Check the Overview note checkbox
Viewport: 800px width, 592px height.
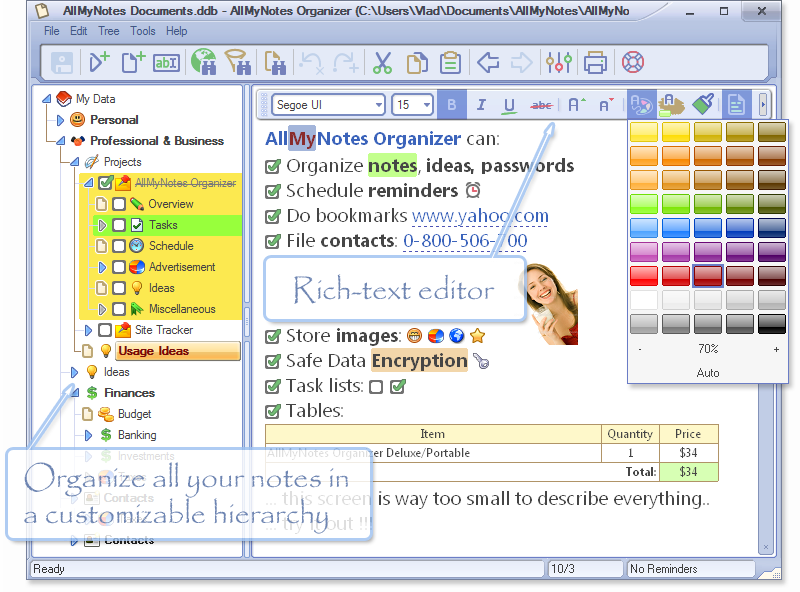119,204
